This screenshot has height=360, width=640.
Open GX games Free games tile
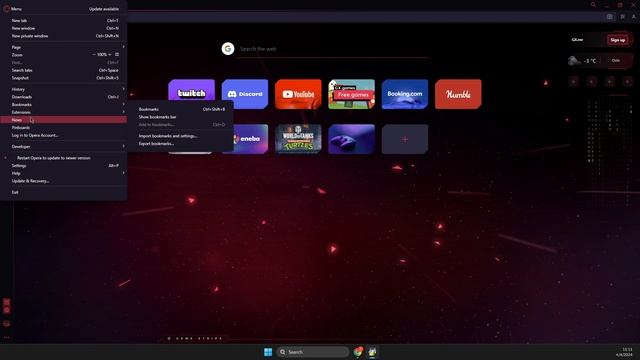(x=351, y=94)
